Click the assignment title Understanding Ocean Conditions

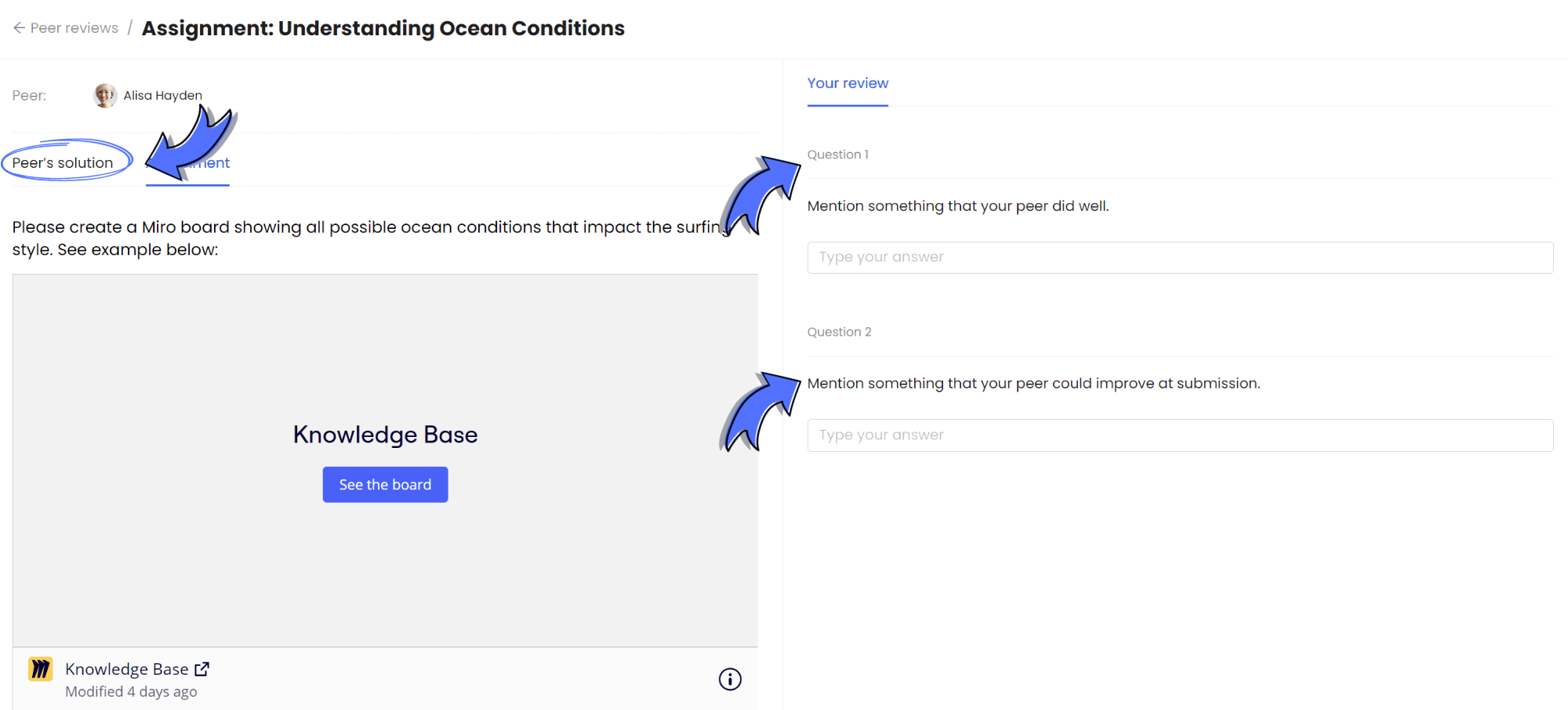[x=383, y=27]
